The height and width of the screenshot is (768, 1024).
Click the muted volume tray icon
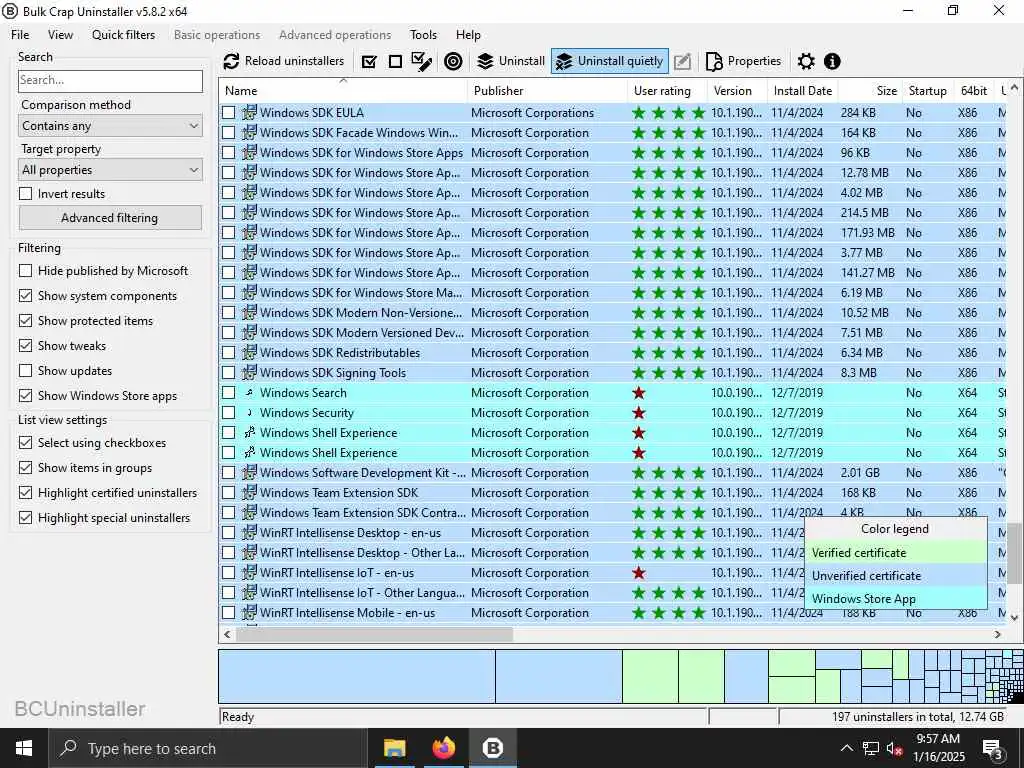[x=894, y=748]
